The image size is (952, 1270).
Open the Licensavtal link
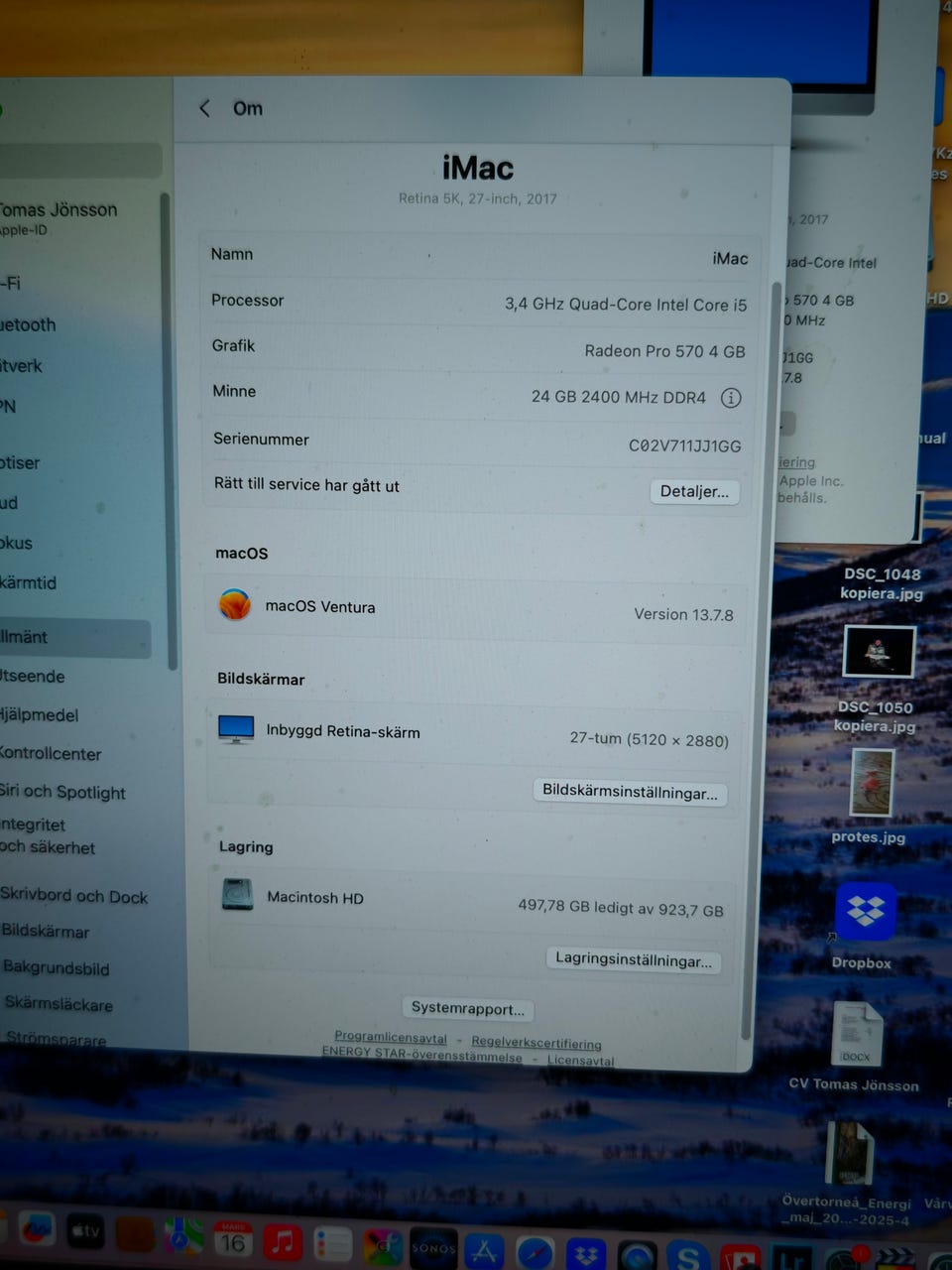tap(581, 1060)
